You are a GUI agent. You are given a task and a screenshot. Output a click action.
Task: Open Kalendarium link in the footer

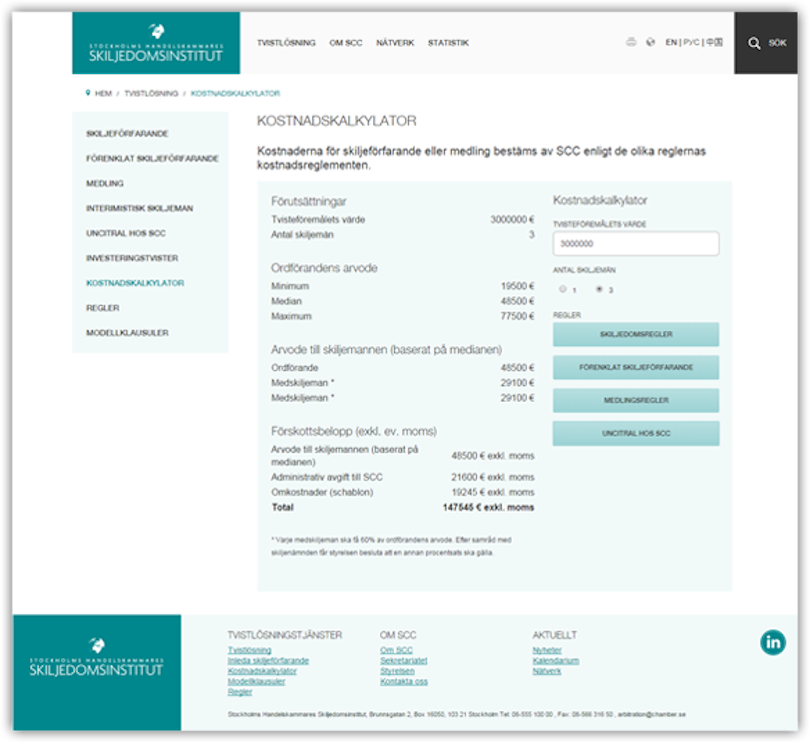(x=558, y=660)
